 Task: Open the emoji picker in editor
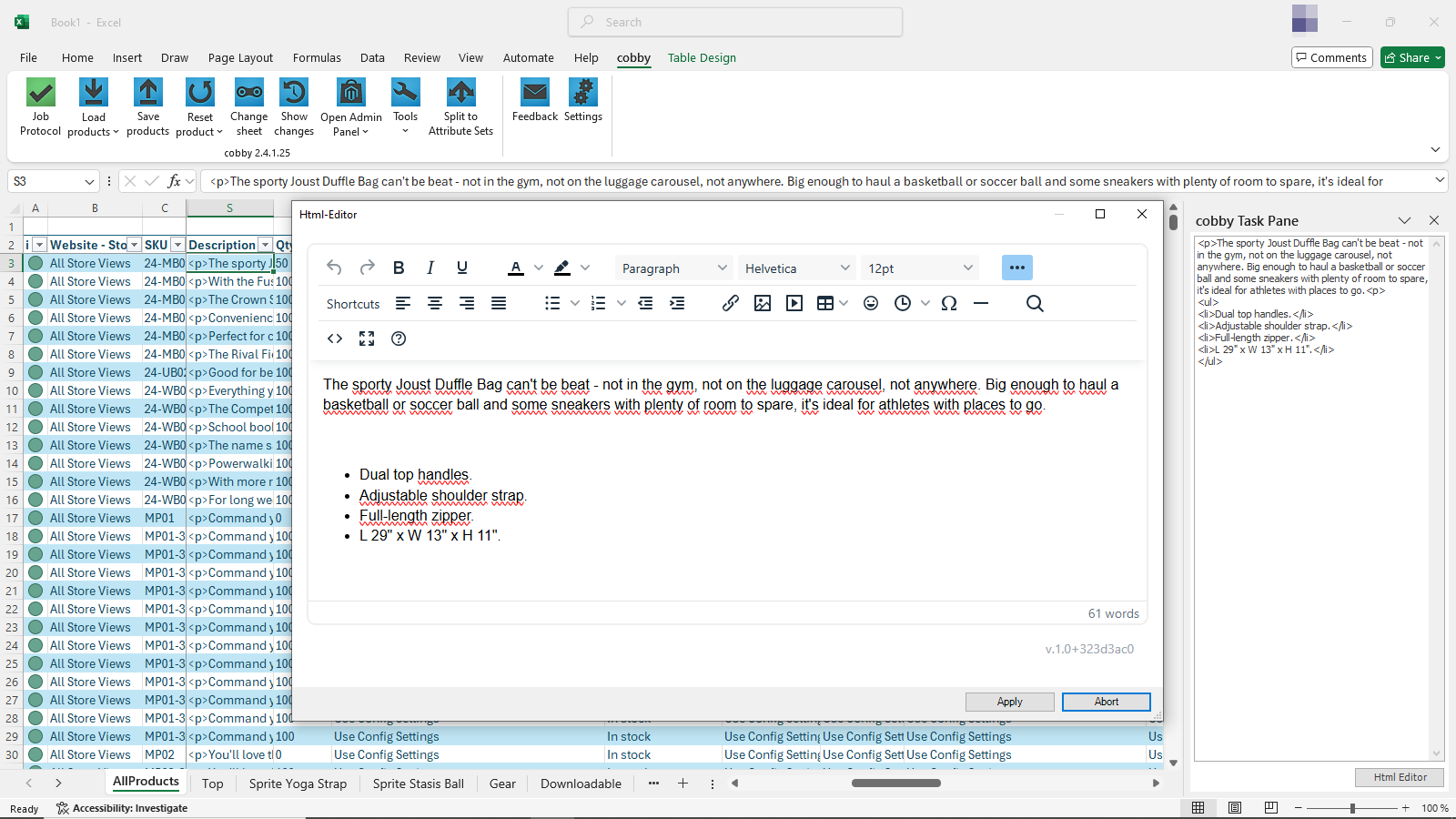[x=871, y=304]
